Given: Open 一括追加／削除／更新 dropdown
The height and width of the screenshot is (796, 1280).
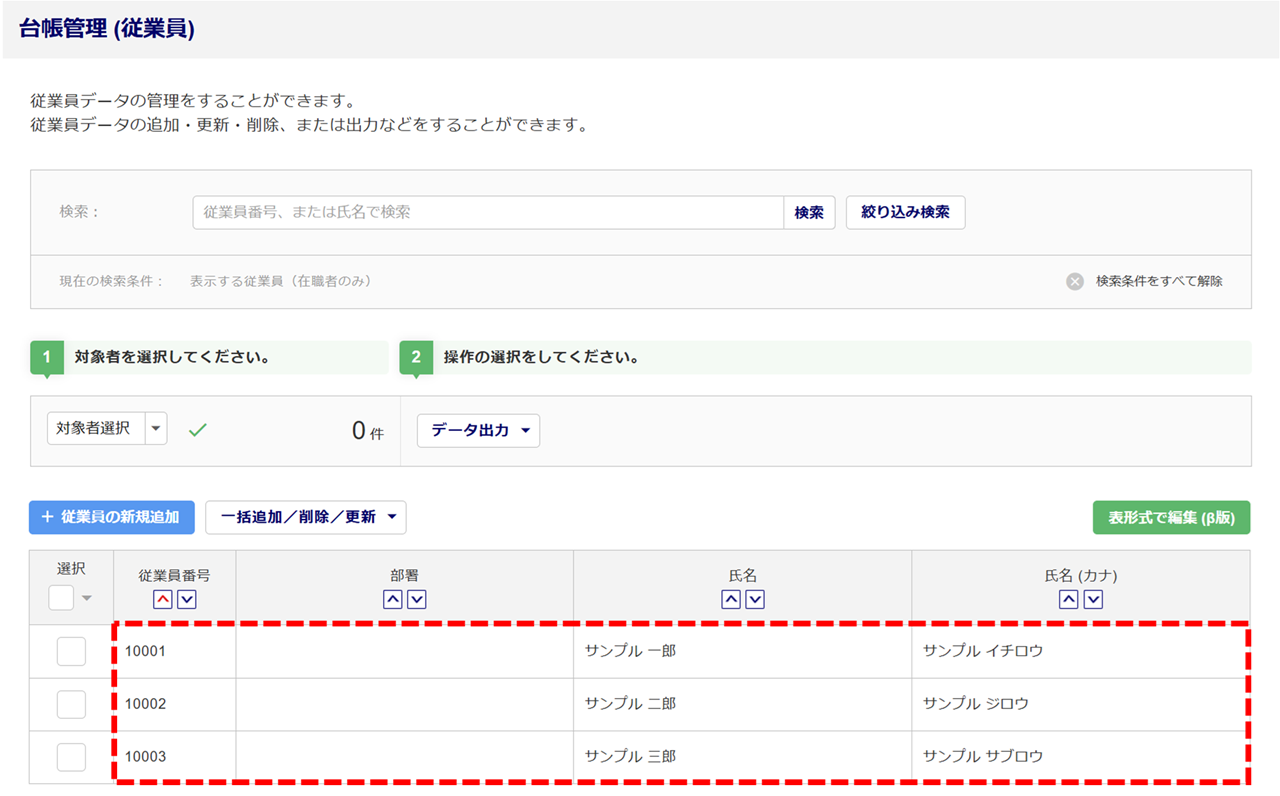Looking at the screenshot, I should point(306,517).
